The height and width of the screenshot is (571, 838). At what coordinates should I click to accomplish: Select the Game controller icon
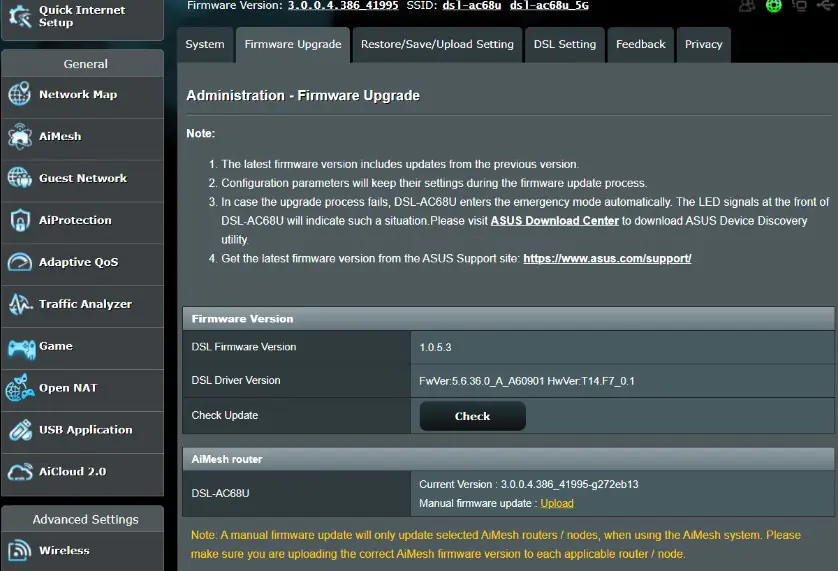[21, 349]
